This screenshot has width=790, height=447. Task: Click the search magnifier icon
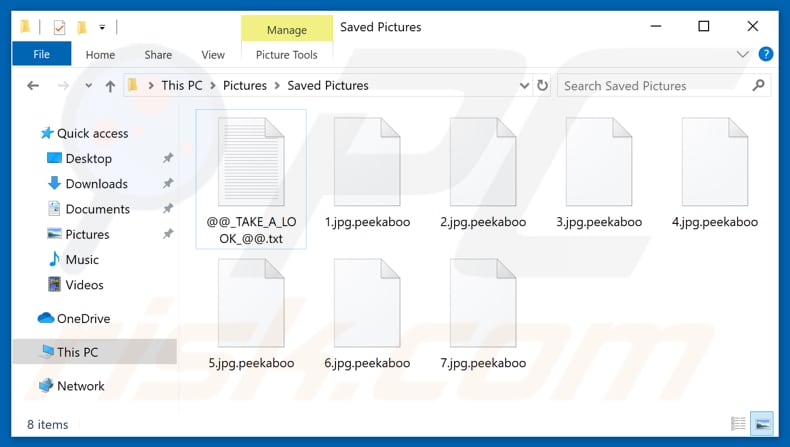coord(759,86)
